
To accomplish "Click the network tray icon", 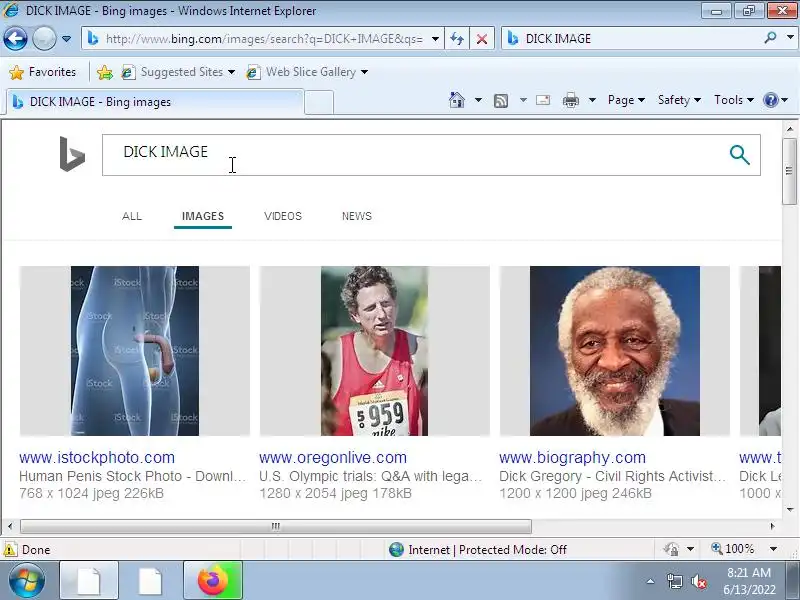I will coord(675,581).
